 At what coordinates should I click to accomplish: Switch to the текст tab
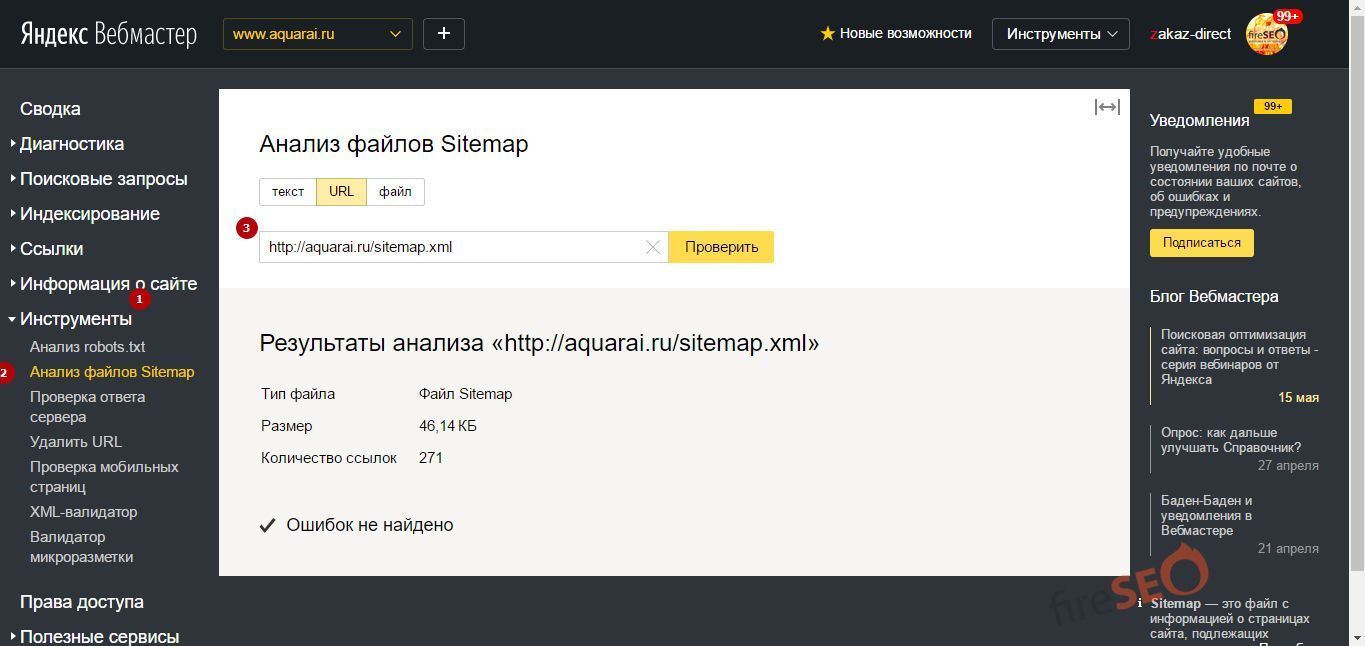point(288,191)
